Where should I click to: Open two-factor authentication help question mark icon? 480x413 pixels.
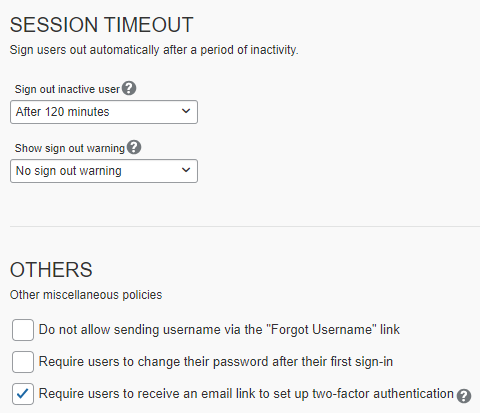click(x=464, y=396)
